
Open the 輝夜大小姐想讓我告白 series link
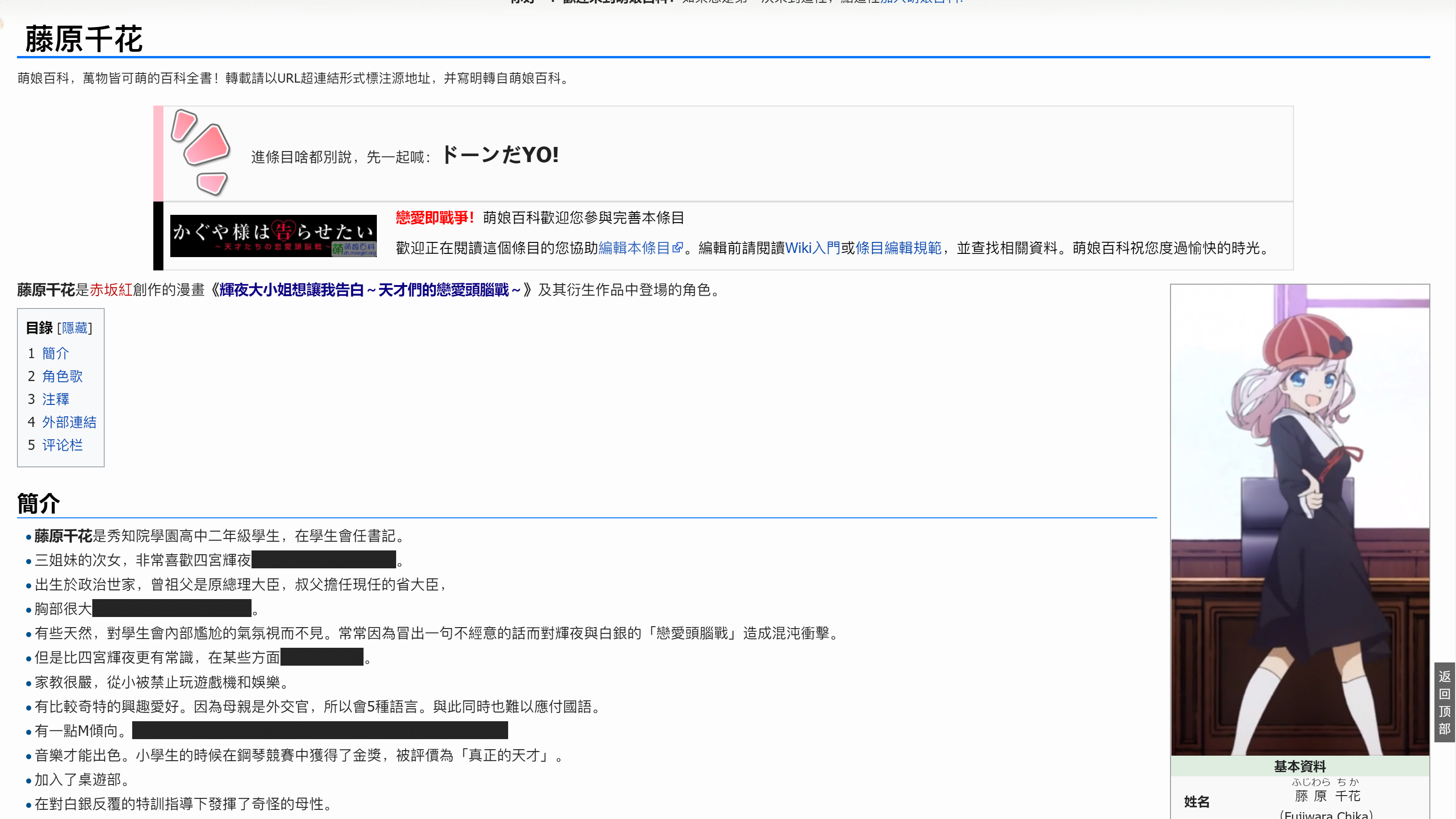pos(370,290)
